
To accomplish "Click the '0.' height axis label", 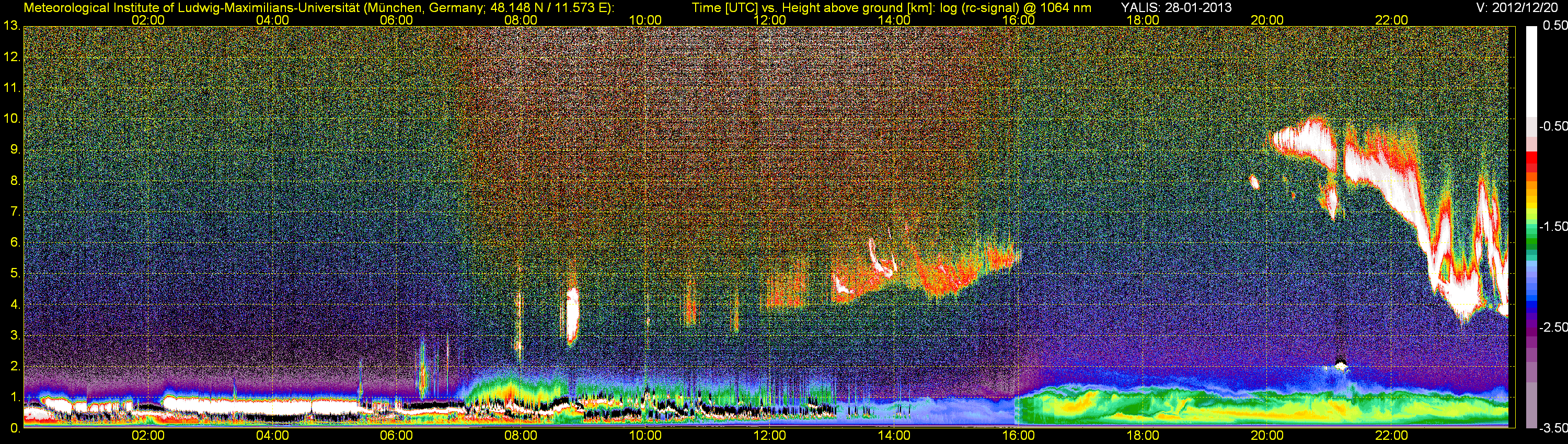I will pyautogui.click(x=15, y=428).
